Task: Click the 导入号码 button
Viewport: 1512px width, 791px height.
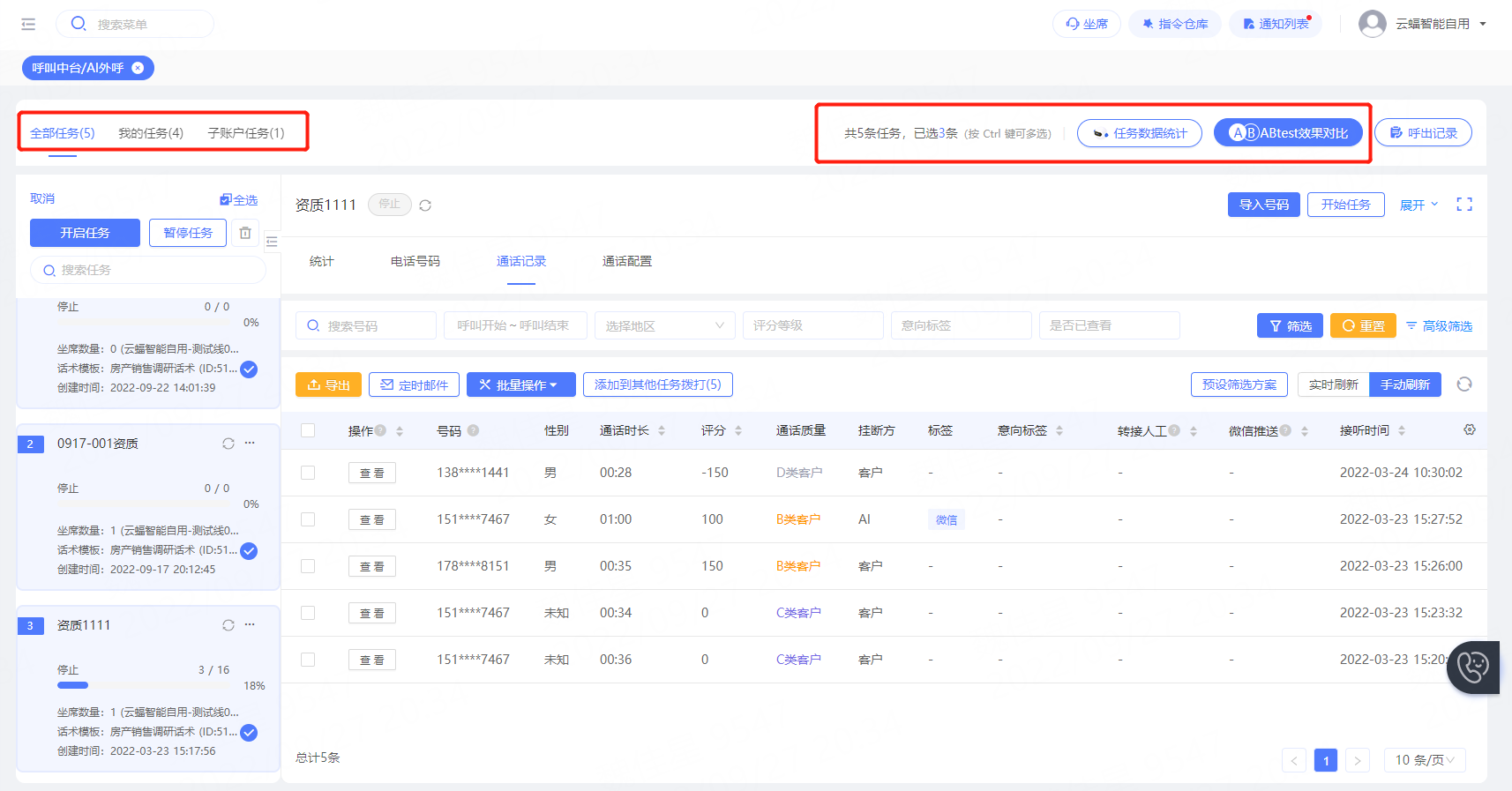Action: [x=1264, y=205]
